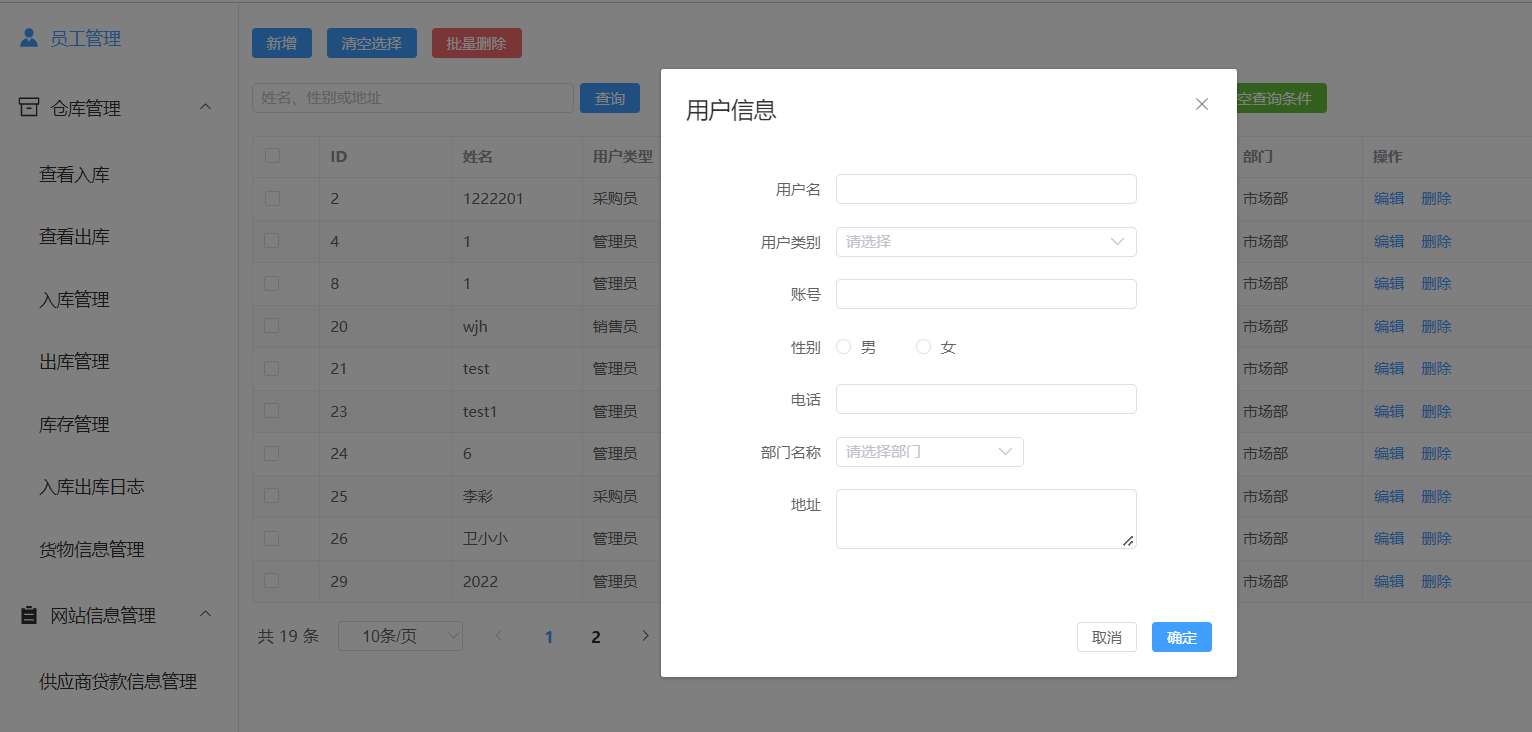Screen dimensions: 1532x732
Task: Check the row checkbox for ID 23
Action: (272, 411)
